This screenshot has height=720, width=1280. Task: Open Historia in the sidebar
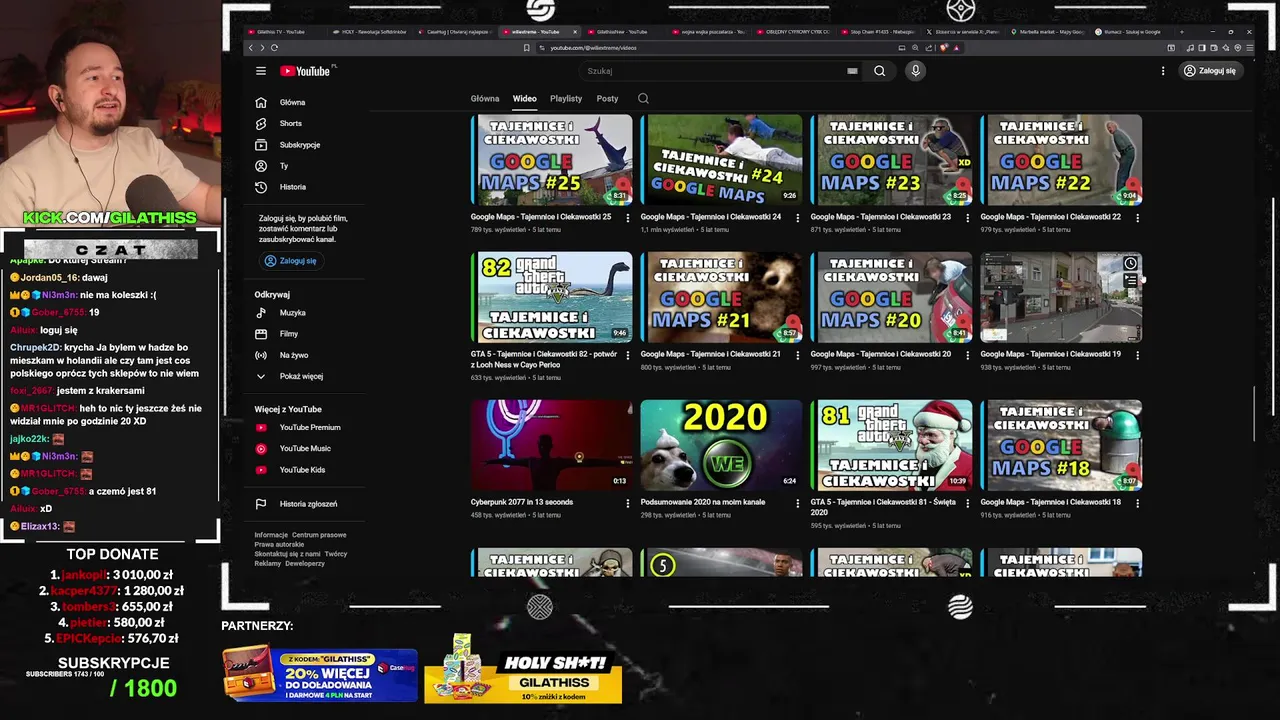pos(292,187)
